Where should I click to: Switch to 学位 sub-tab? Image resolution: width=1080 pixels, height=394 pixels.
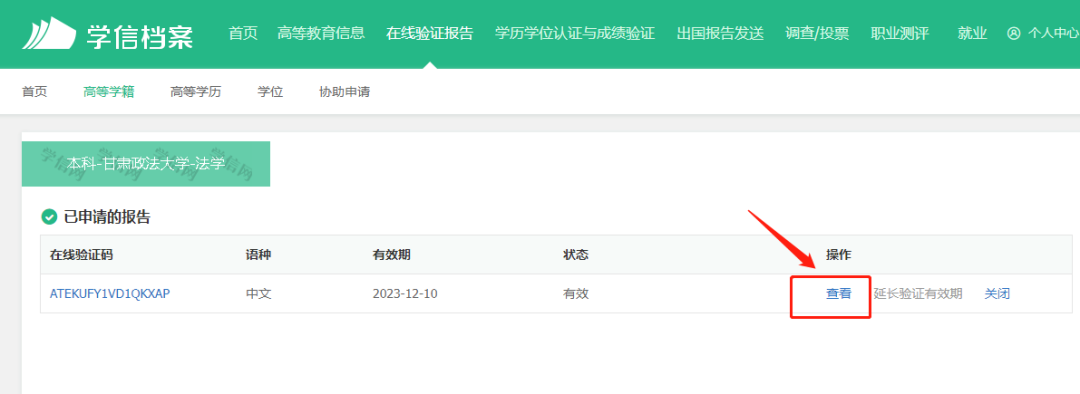271,92
